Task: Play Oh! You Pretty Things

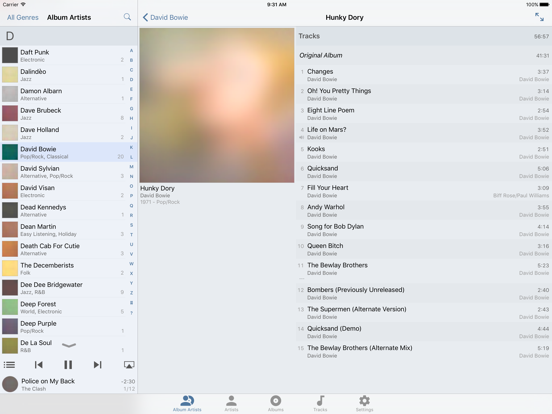Action: click(x=424, y=94)
